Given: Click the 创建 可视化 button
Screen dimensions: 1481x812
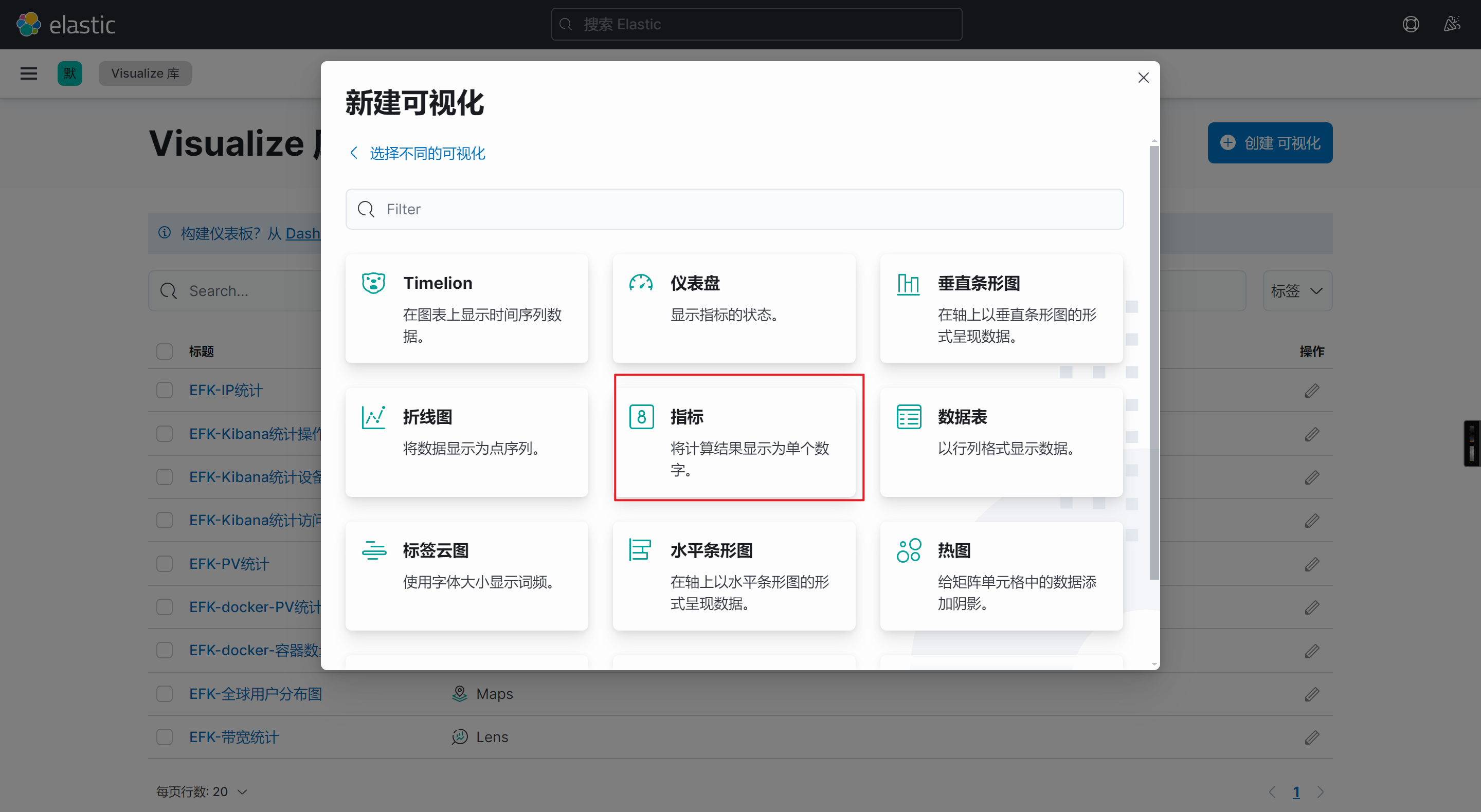Looking at the screenshot, I should pos(1270,142).
